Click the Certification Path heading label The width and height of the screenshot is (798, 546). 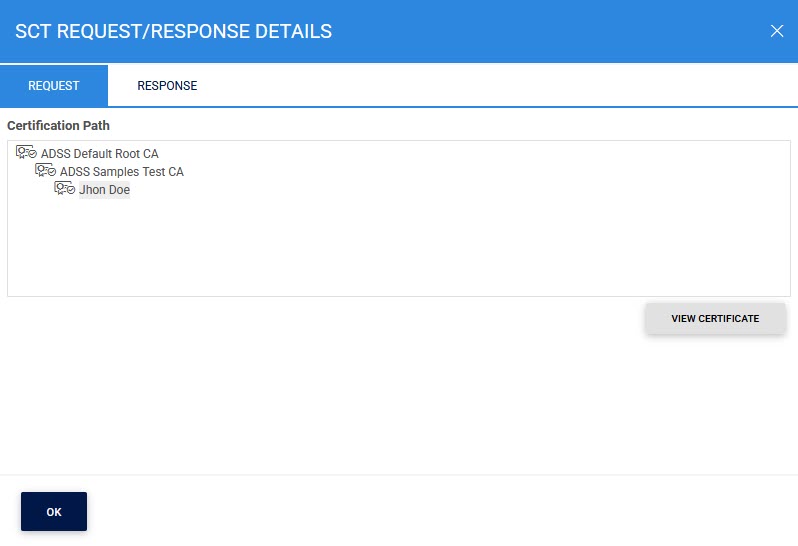coord(59,126)
